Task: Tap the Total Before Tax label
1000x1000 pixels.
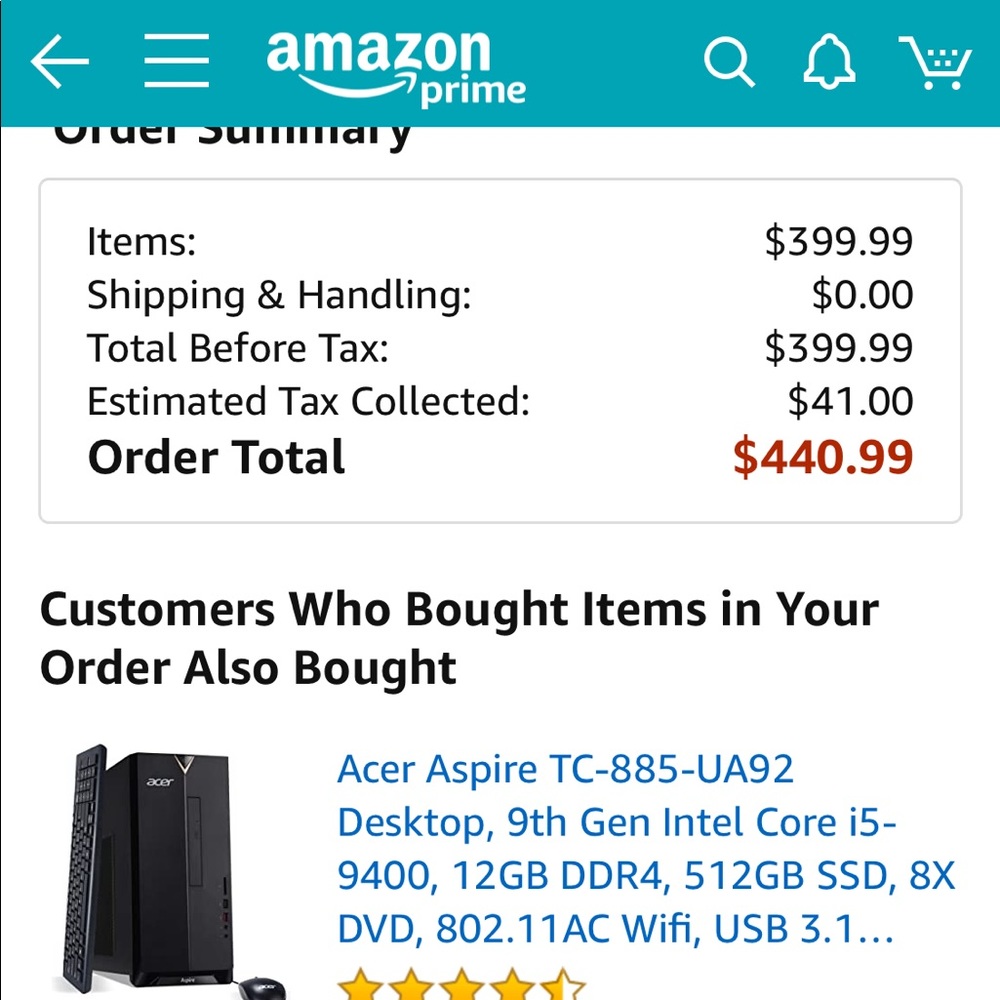Action: point(238,348)
